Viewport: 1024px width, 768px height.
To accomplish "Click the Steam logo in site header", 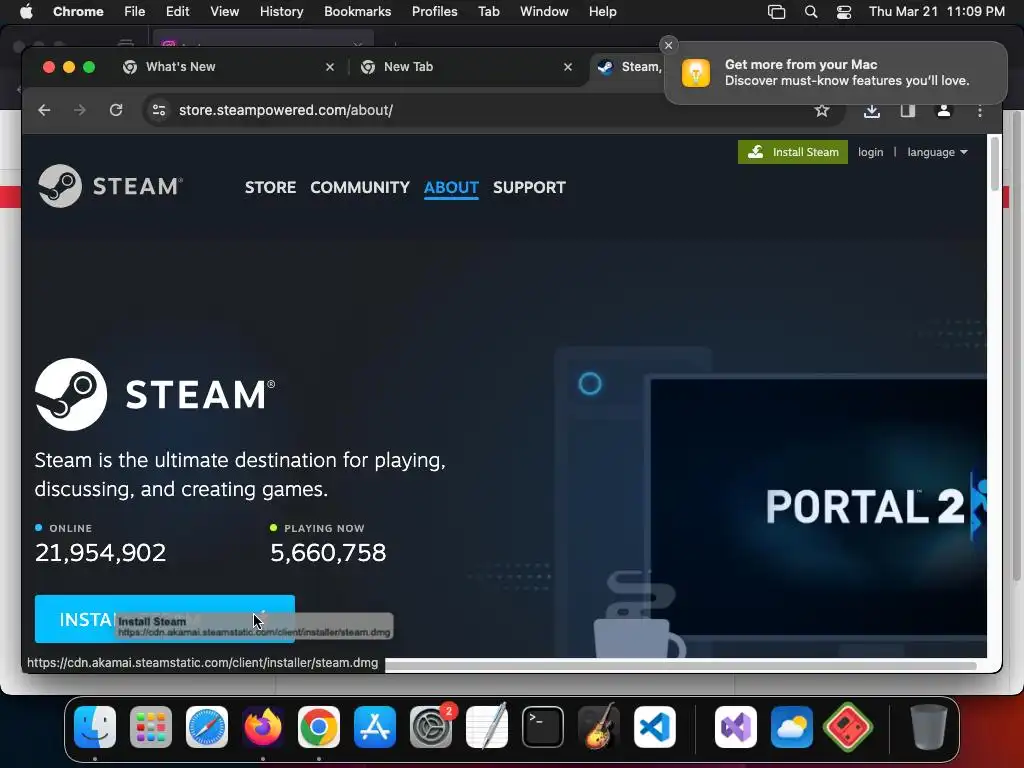I will [x=110, y=186].
